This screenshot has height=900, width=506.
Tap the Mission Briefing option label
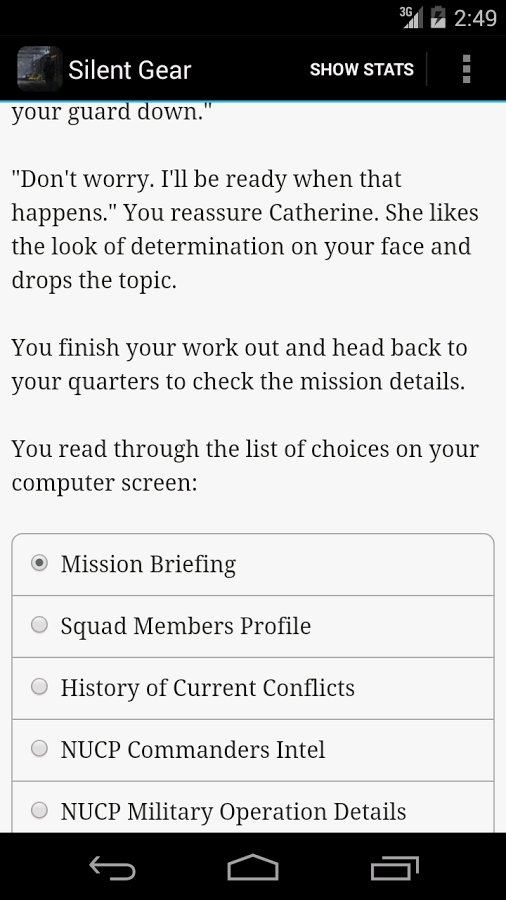coord(148,565)
